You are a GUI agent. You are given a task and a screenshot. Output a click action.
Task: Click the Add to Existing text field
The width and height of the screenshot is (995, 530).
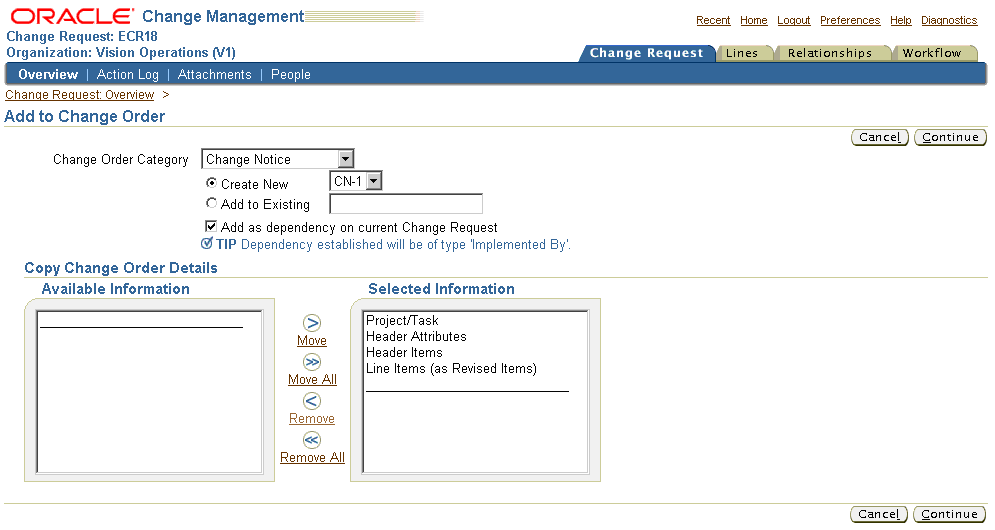[x=406, y=204]
